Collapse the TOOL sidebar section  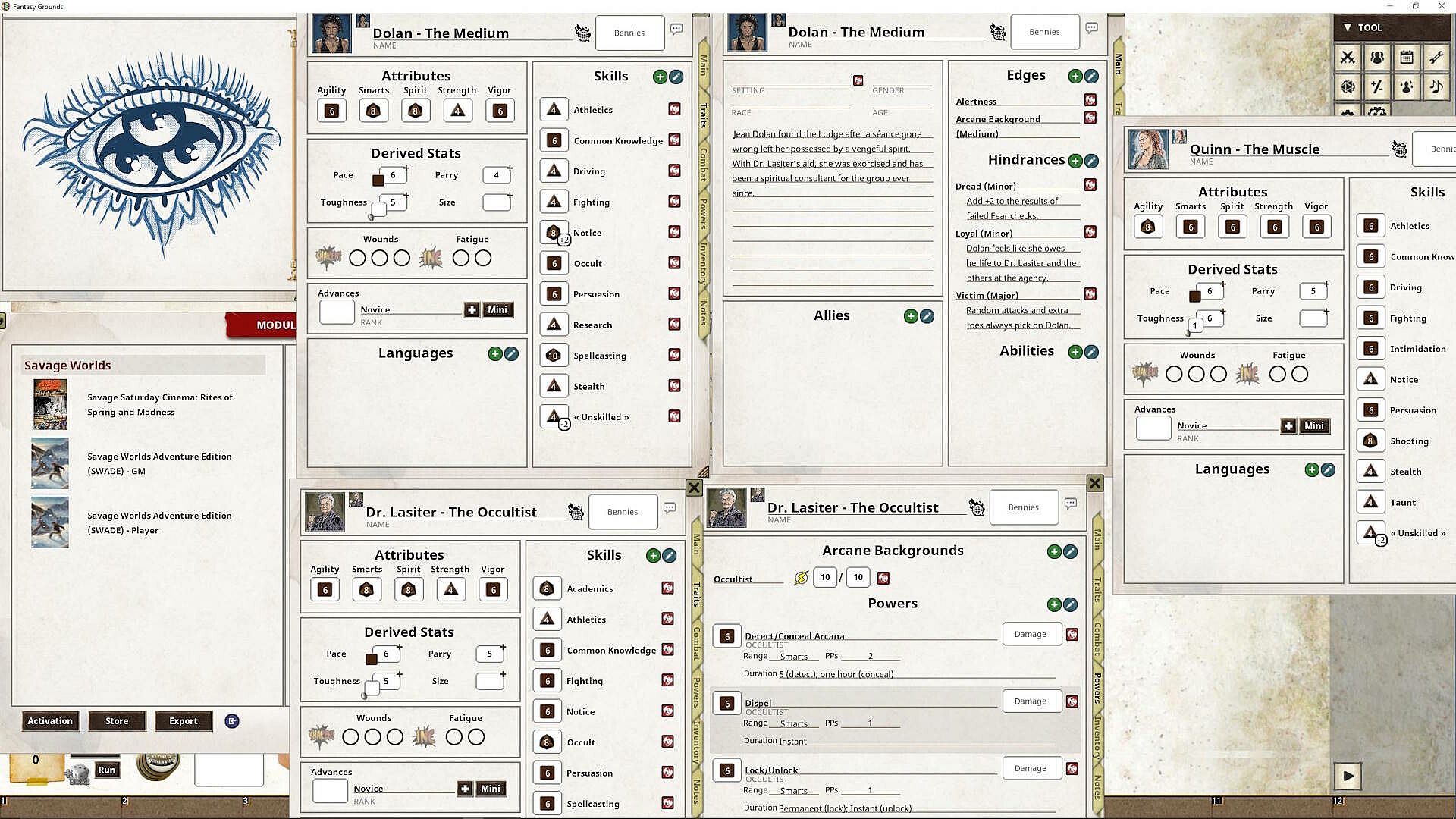(x=1348, y=27)
